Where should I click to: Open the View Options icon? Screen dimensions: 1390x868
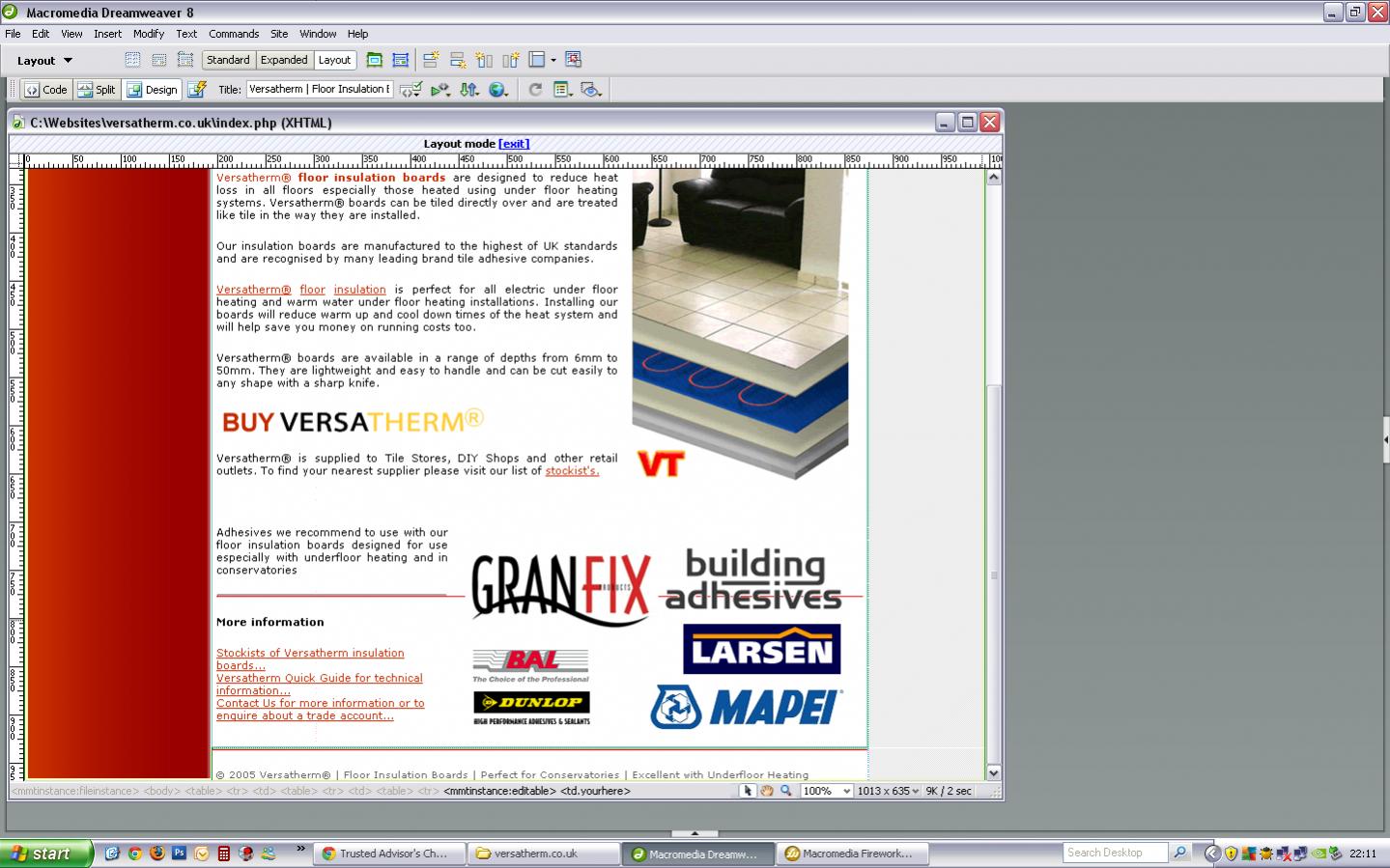[x=562, y=89]
